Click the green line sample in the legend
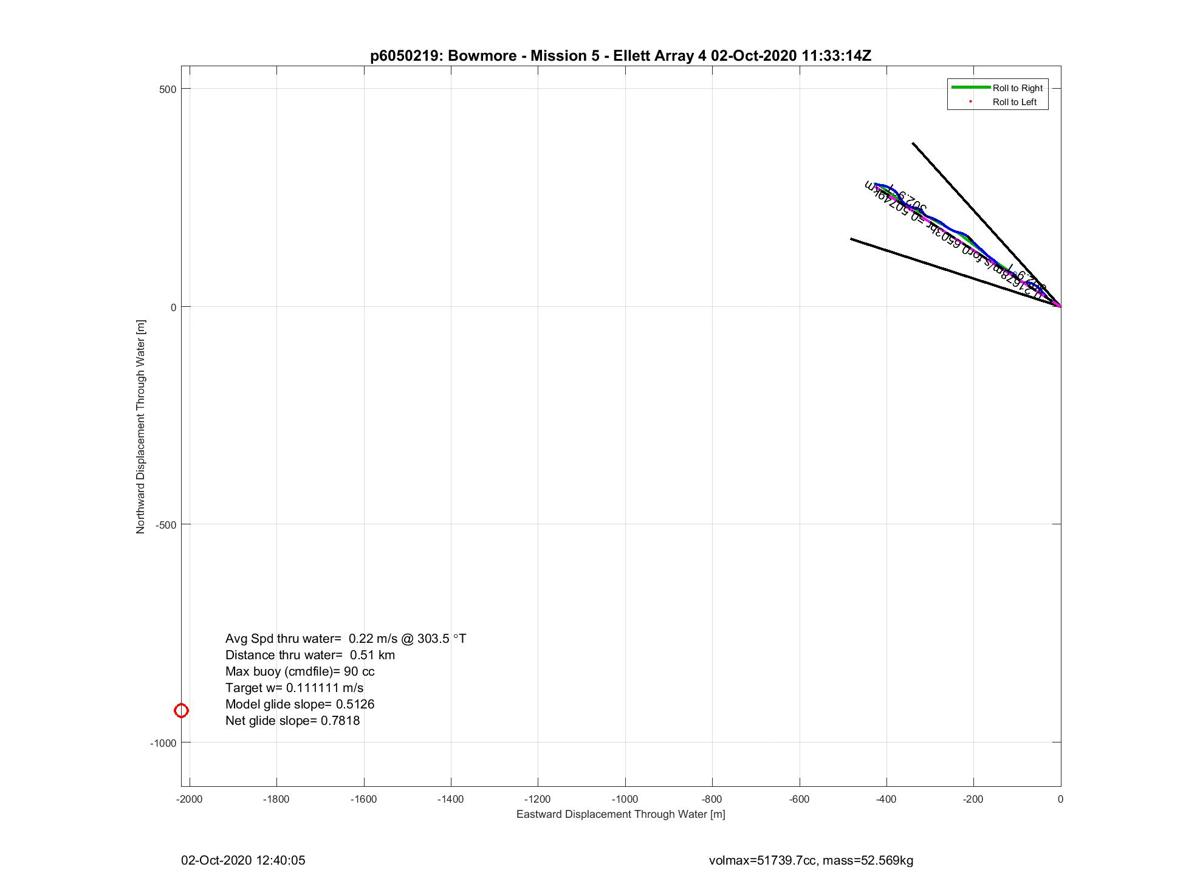 (x=970, y=88)
